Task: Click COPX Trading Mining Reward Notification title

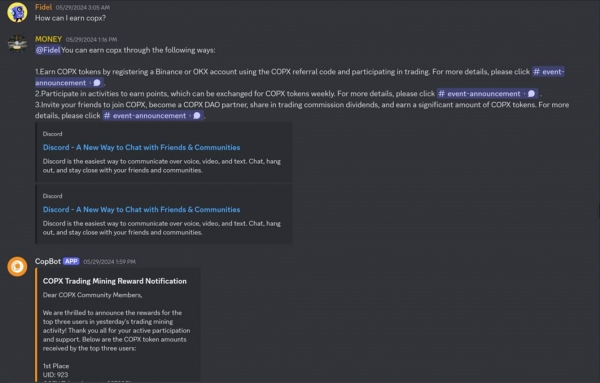Action: tap(115, 281)
